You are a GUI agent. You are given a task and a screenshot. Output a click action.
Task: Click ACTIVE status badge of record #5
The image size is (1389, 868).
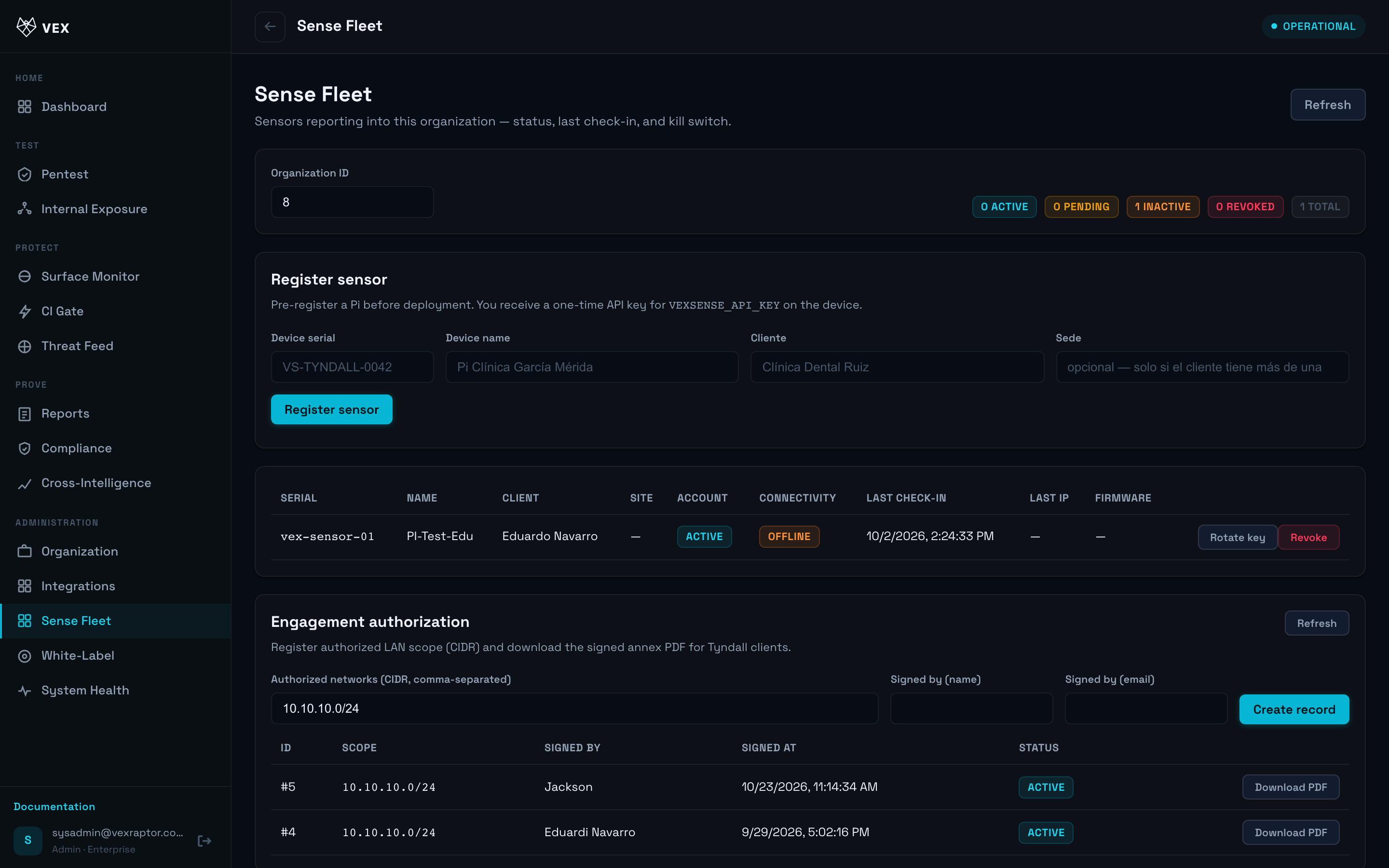[x=1046, y=787]
